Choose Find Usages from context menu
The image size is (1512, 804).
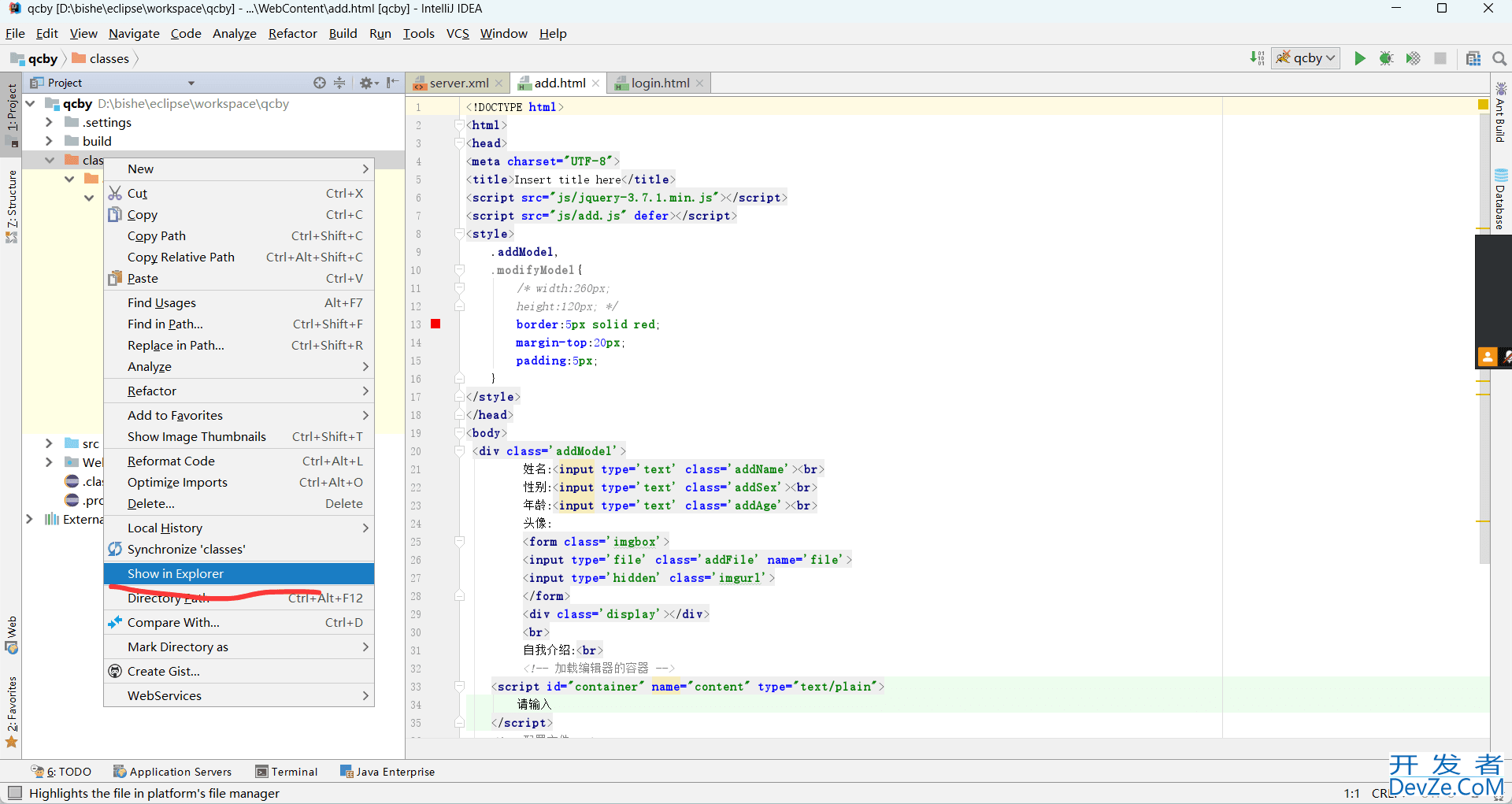click(239, 302)
